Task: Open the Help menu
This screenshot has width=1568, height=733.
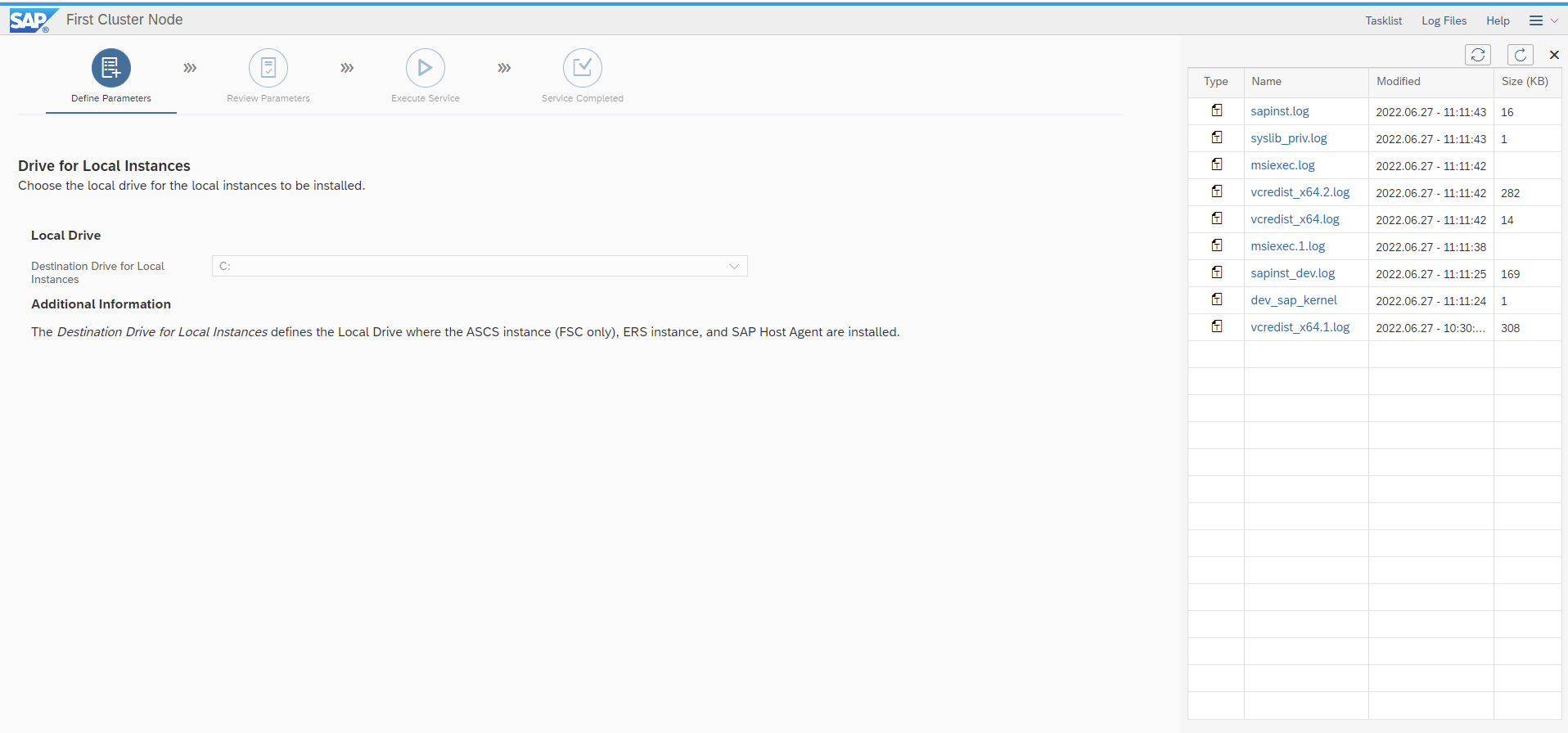Action: click(x=1498, y=20)
